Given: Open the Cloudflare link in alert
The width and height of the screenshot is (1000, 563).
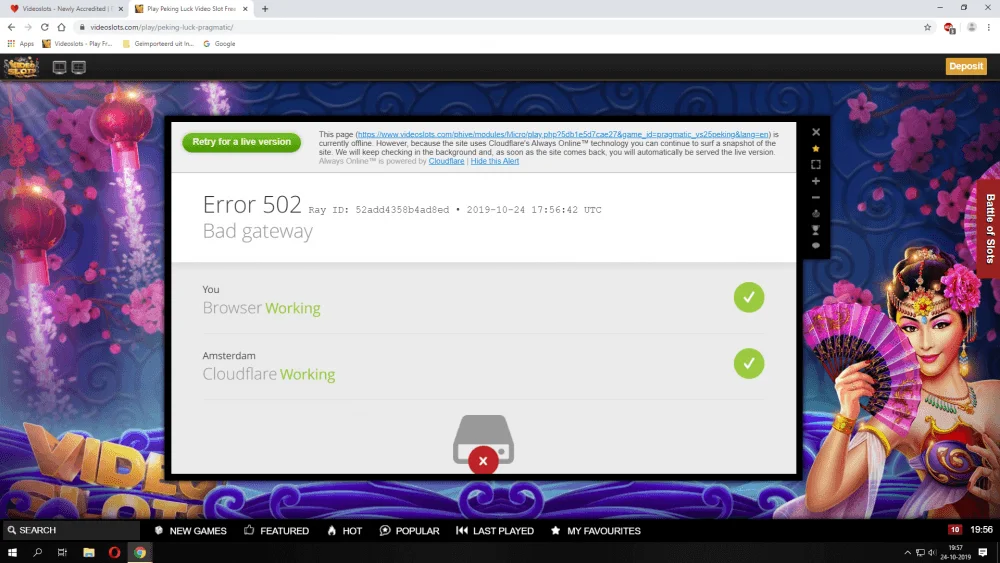Looking at the screenshot, I should [x=446, y=161].
